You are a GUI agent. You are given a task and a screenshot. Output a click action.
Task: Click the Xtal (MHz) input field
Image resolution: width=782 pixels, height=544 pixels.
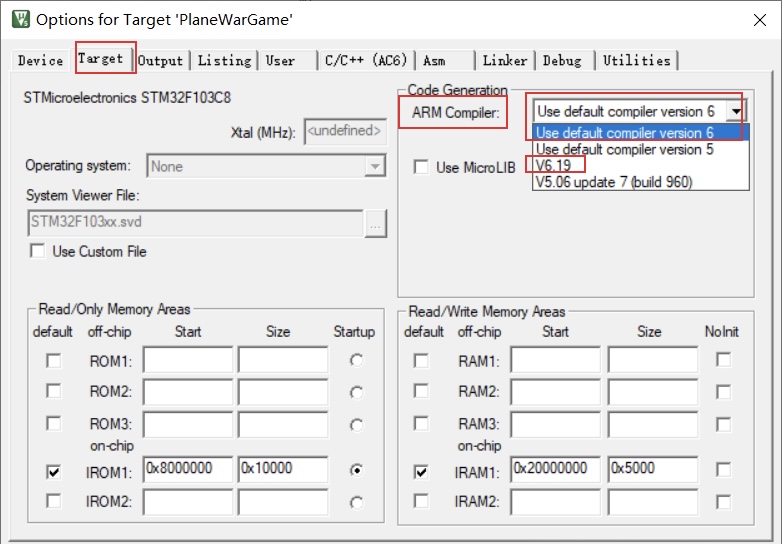[345, 131]
